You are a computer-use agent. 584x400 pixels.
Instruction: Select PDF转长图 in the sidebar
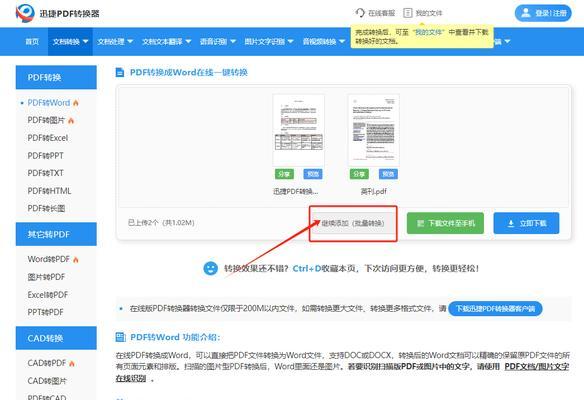[x=46, y=209]
